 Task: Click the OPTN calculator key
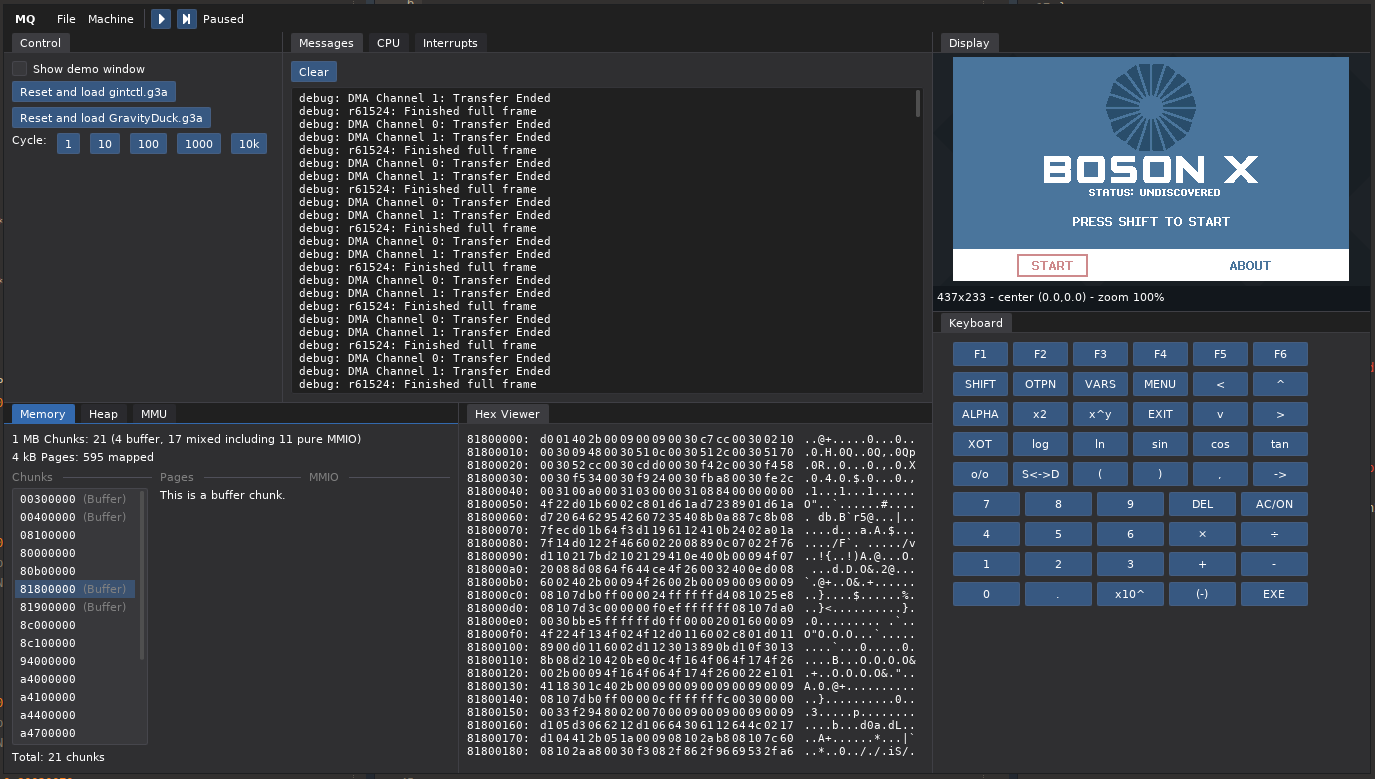coord(1040,384)
